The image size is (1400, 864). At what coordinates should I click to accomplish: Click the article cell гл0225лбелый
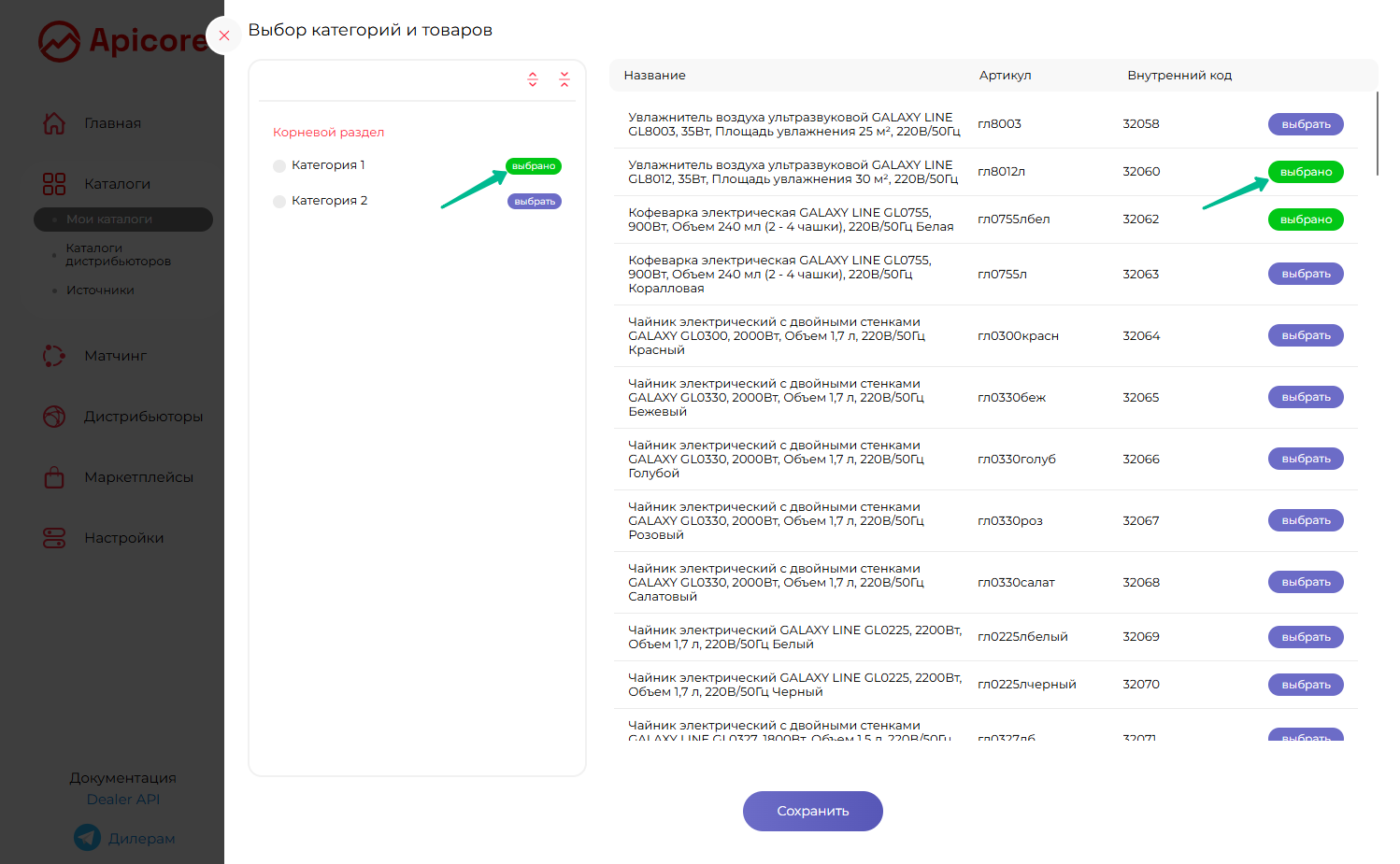click(1022, 637)
